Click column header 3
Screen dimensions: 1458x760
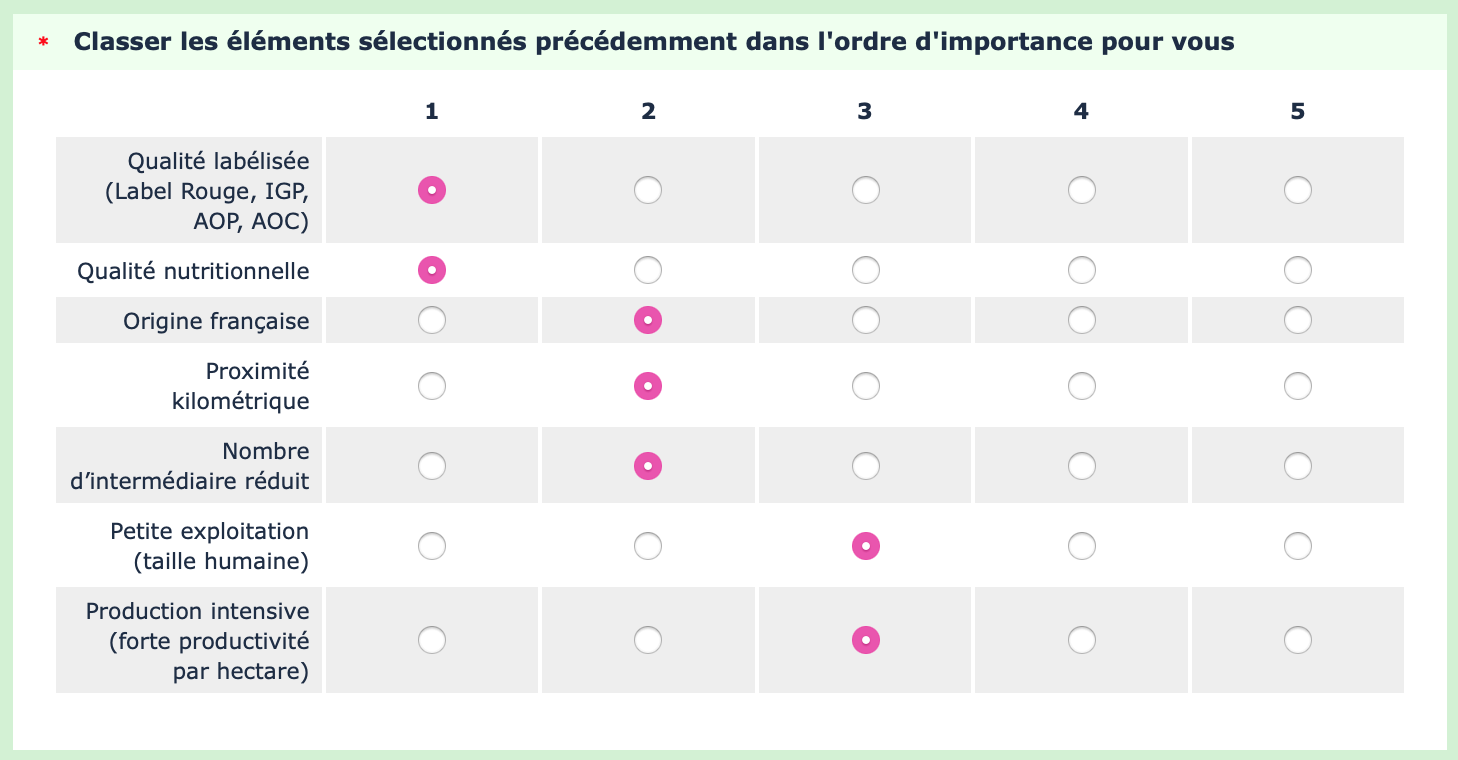point(865,112)
